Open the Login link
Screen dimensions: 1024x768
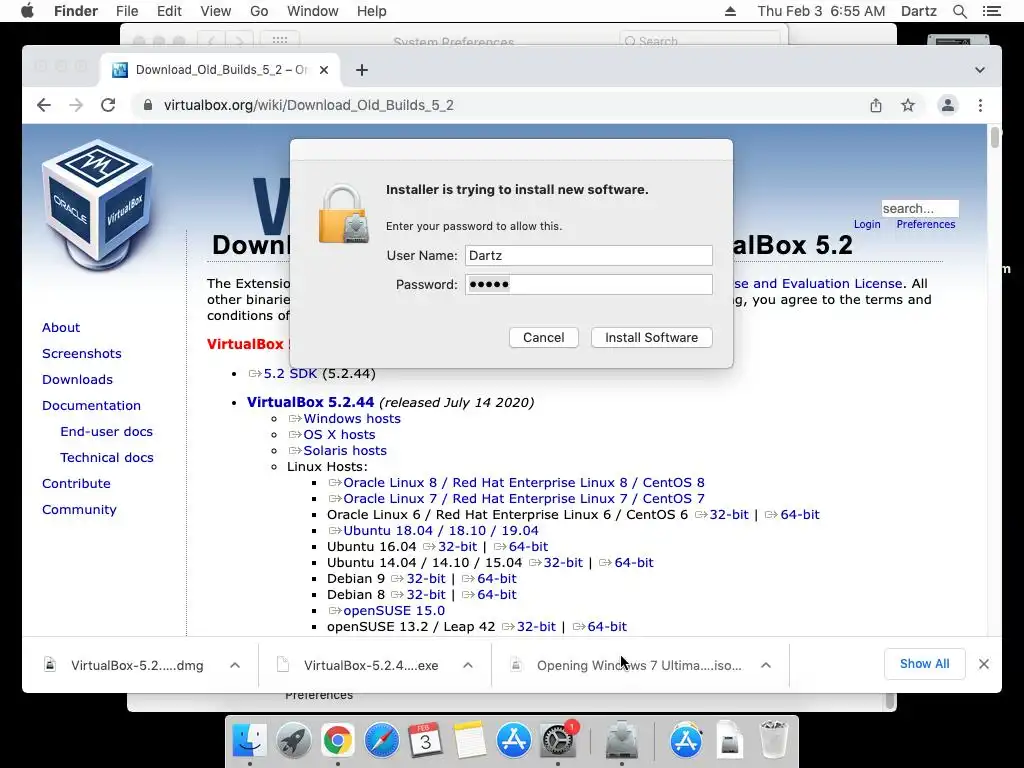click(x=867, y=224)
